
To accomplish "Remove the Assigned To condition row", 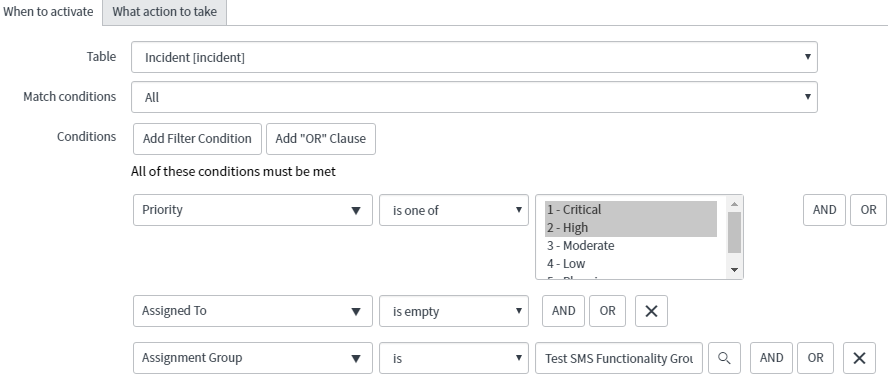I will [651, 311].
